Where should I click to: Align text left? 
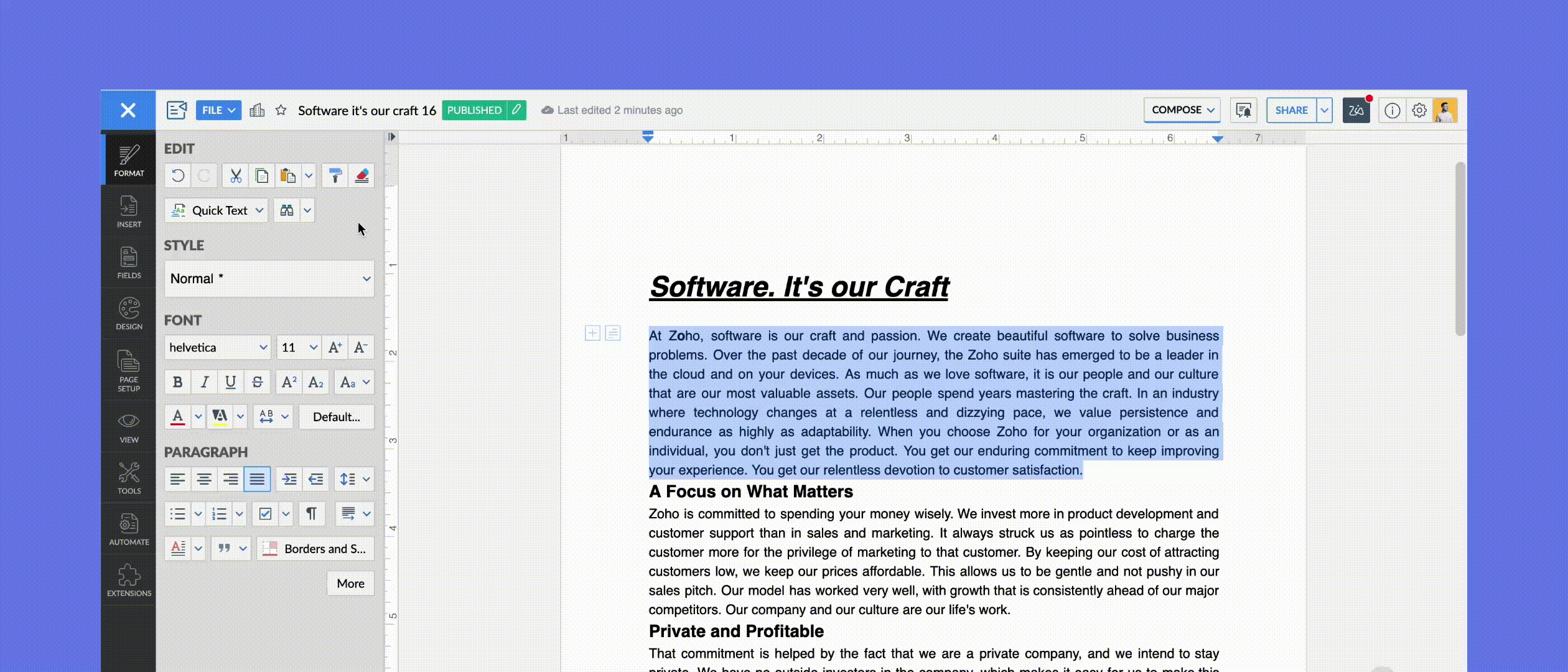tap(178, 478)
